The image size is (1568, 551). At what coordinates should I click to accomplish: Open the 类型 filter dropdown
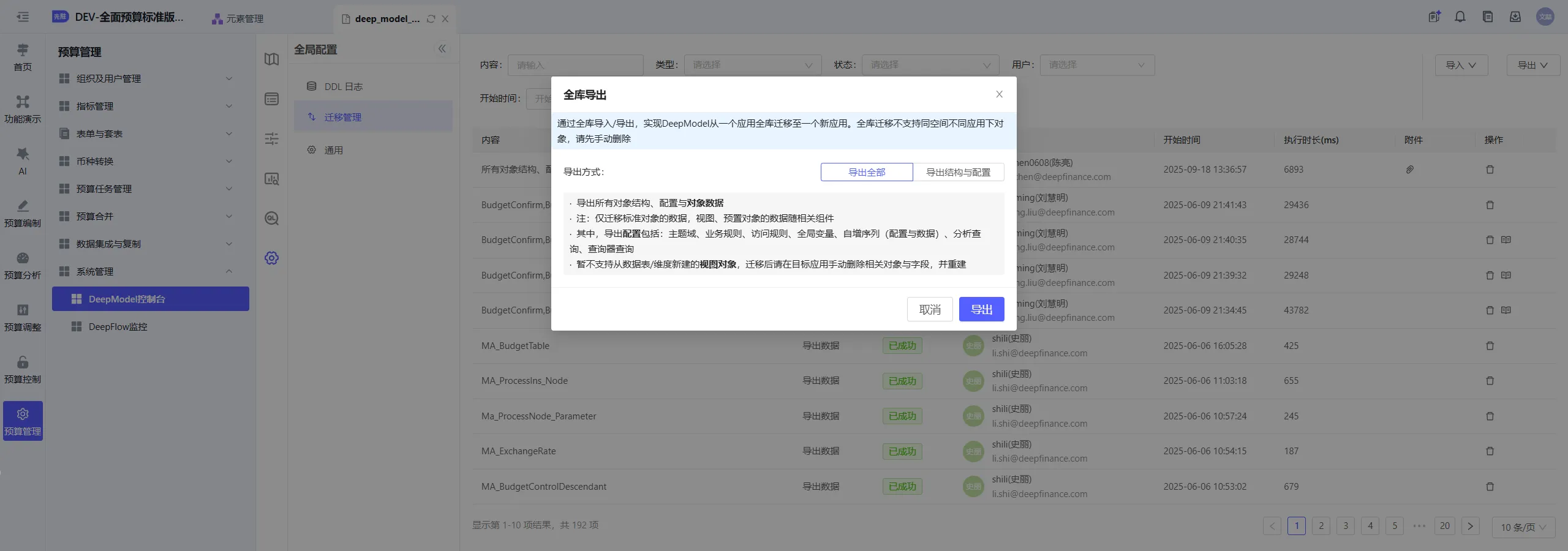tap(752, 65)
